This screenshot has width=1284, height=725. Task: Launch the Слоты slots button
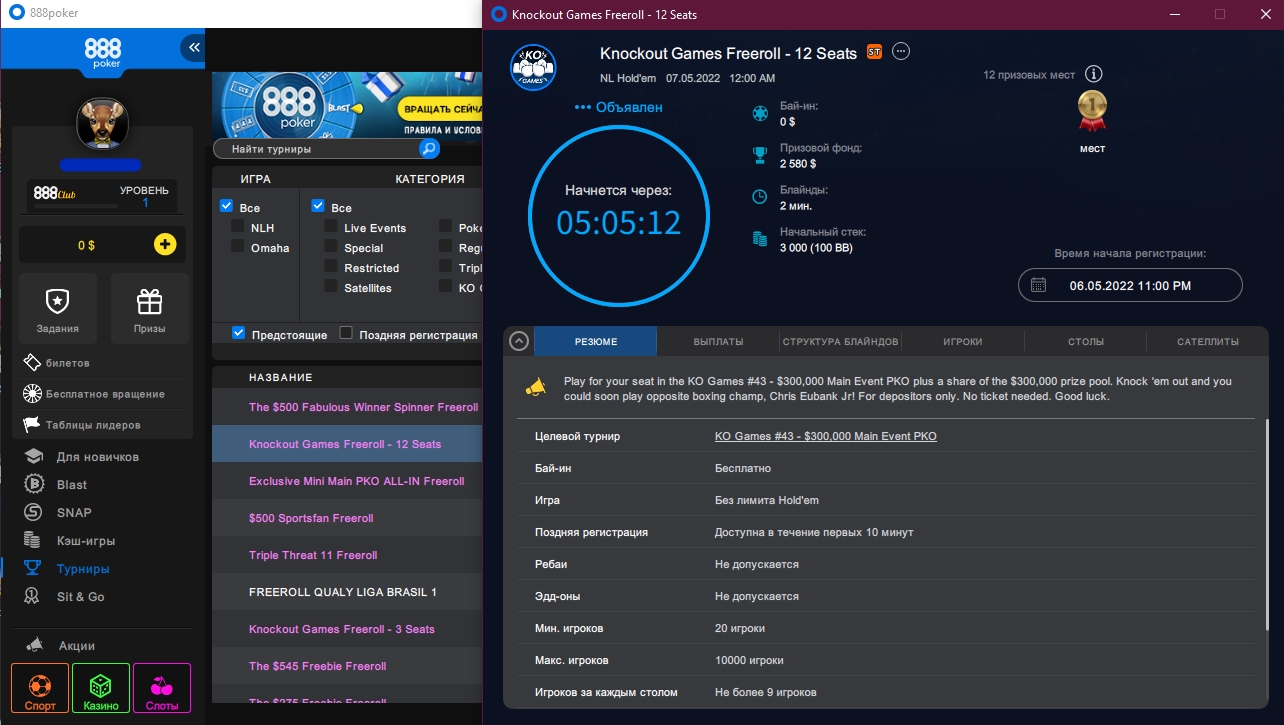(x=162, y=689)
